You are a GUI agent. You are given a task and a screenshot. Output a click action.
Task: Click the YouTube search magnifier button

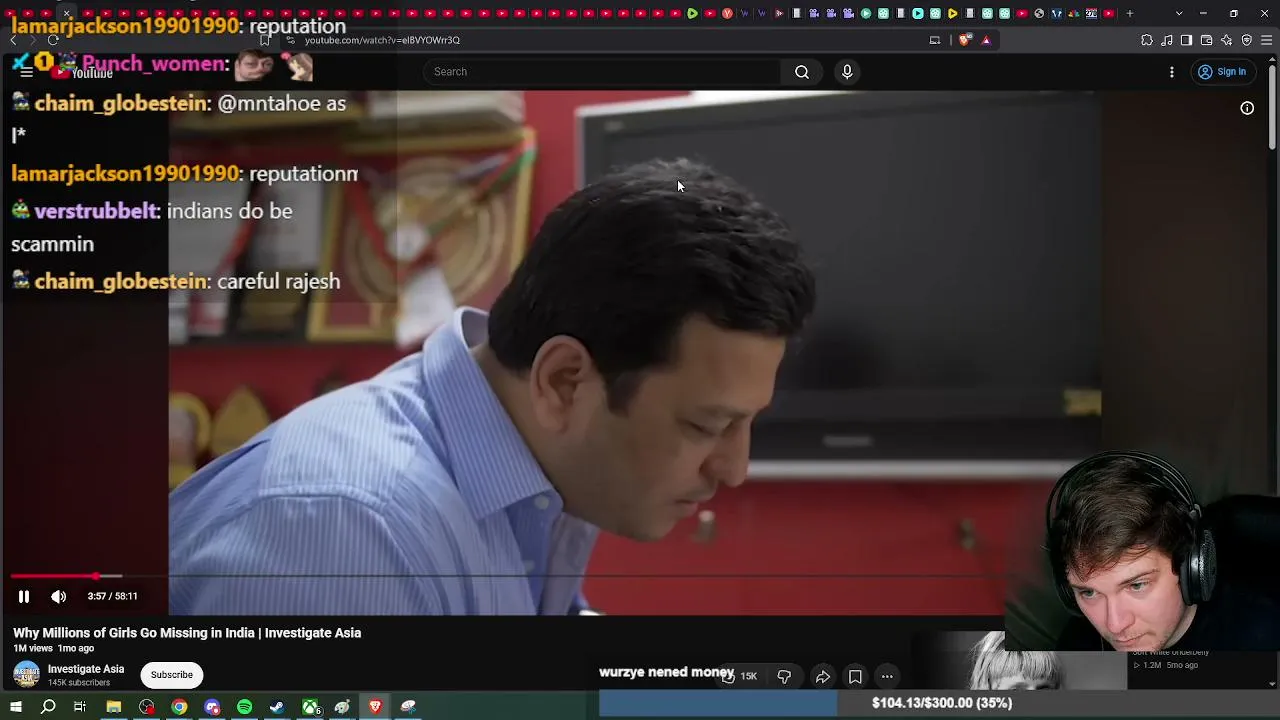pyautogui.click(x=802, y=72)
